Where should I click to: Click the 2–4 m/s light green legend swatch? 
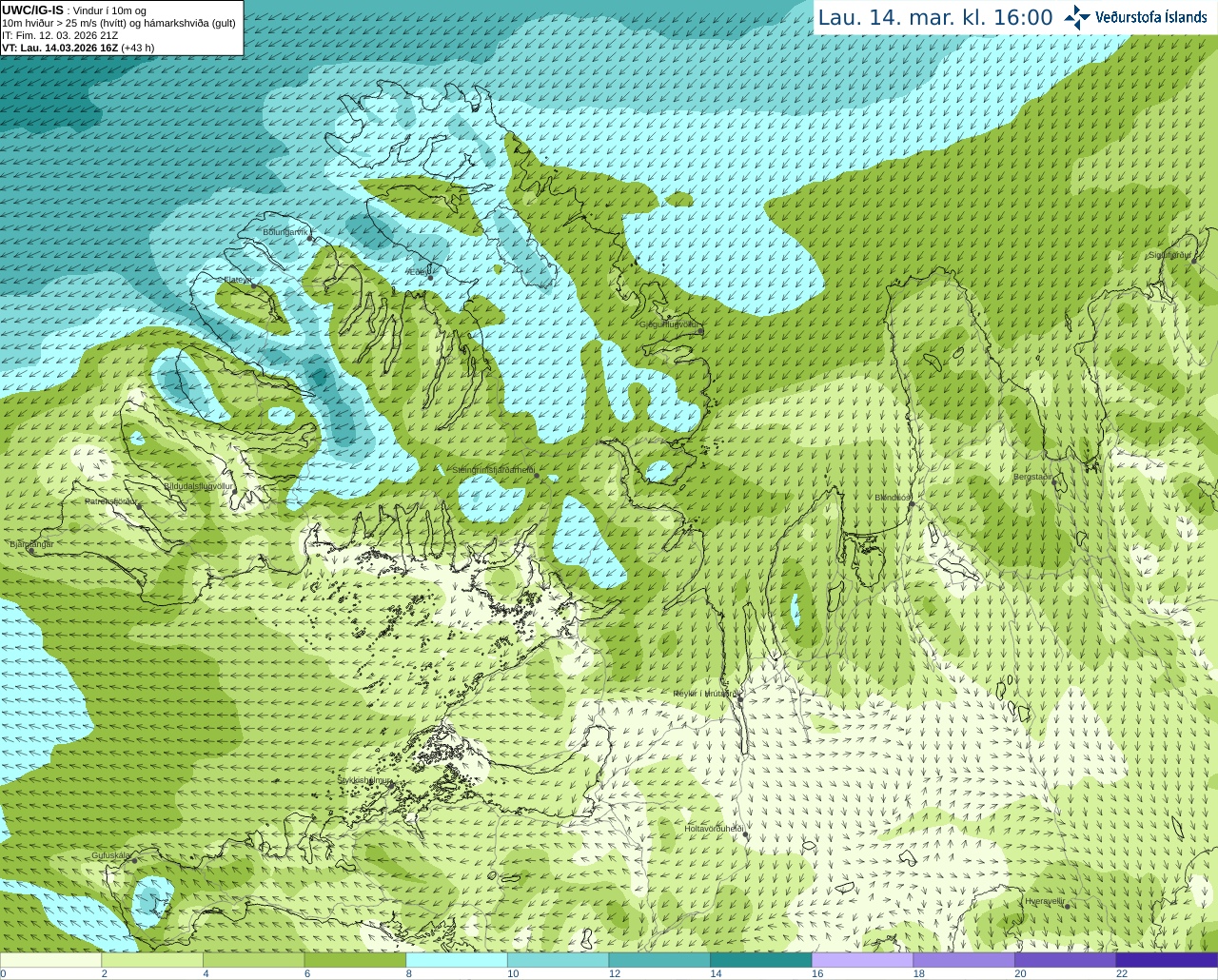tap(152, 960)
